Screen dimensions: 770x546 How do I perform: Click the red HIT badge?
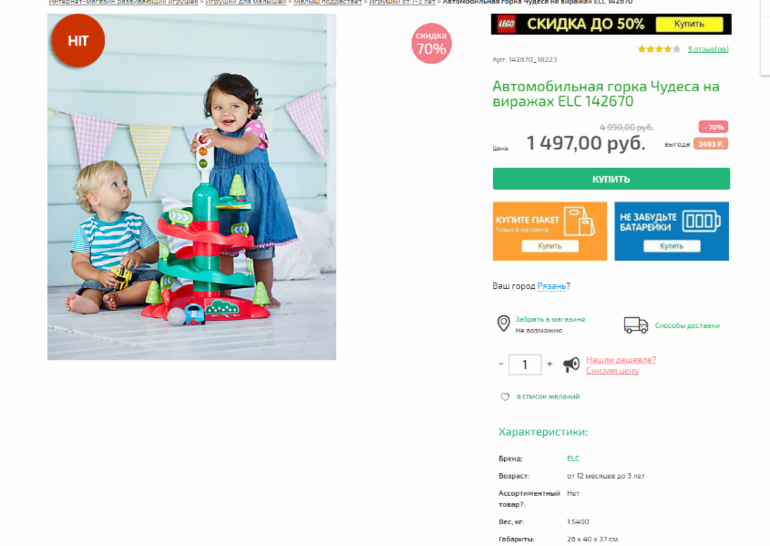[78, 41]
